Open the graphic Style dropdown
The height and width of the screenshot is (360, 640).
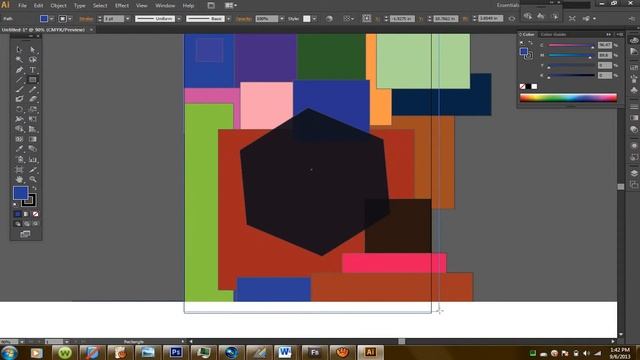[314, 19]
